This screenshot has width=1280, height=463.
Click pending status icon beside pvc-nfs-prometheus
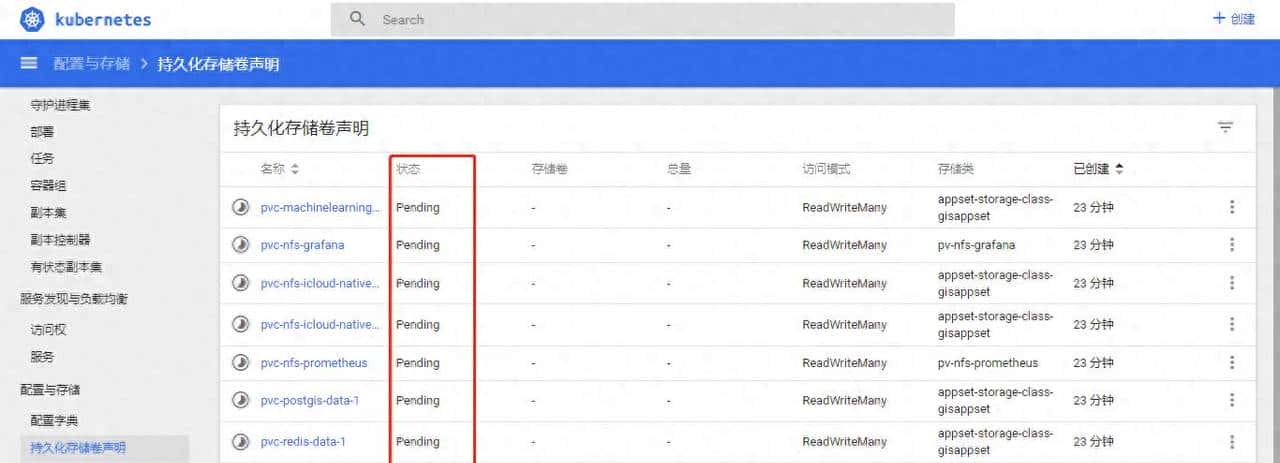[240, 363]
